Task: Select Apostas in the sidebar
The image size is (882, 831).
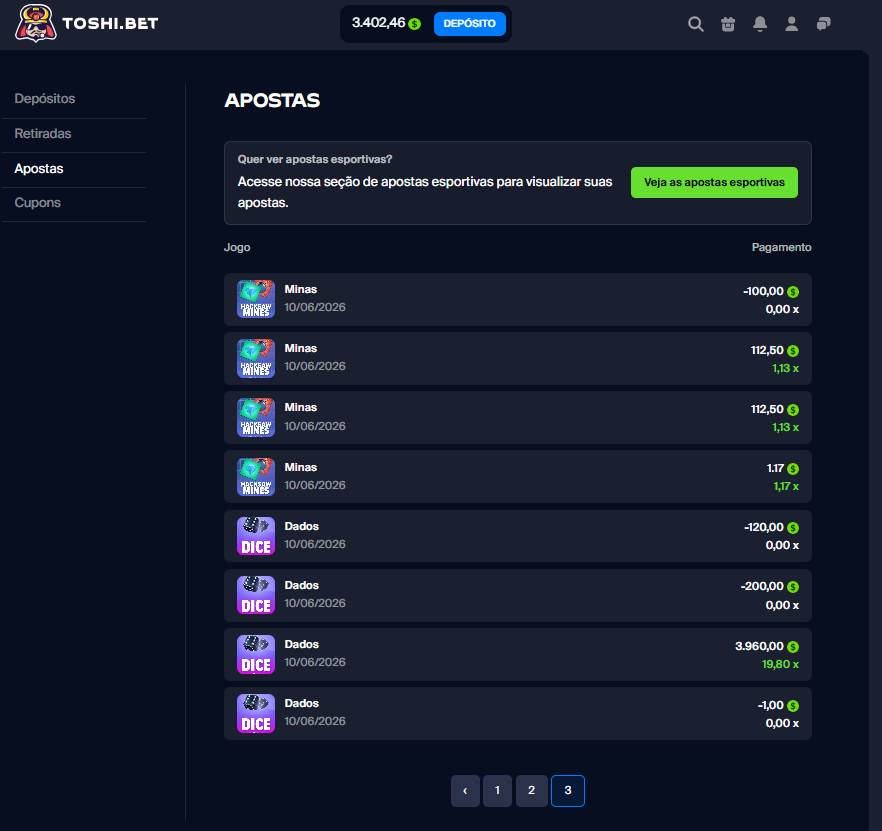Action: coord(39,169)
